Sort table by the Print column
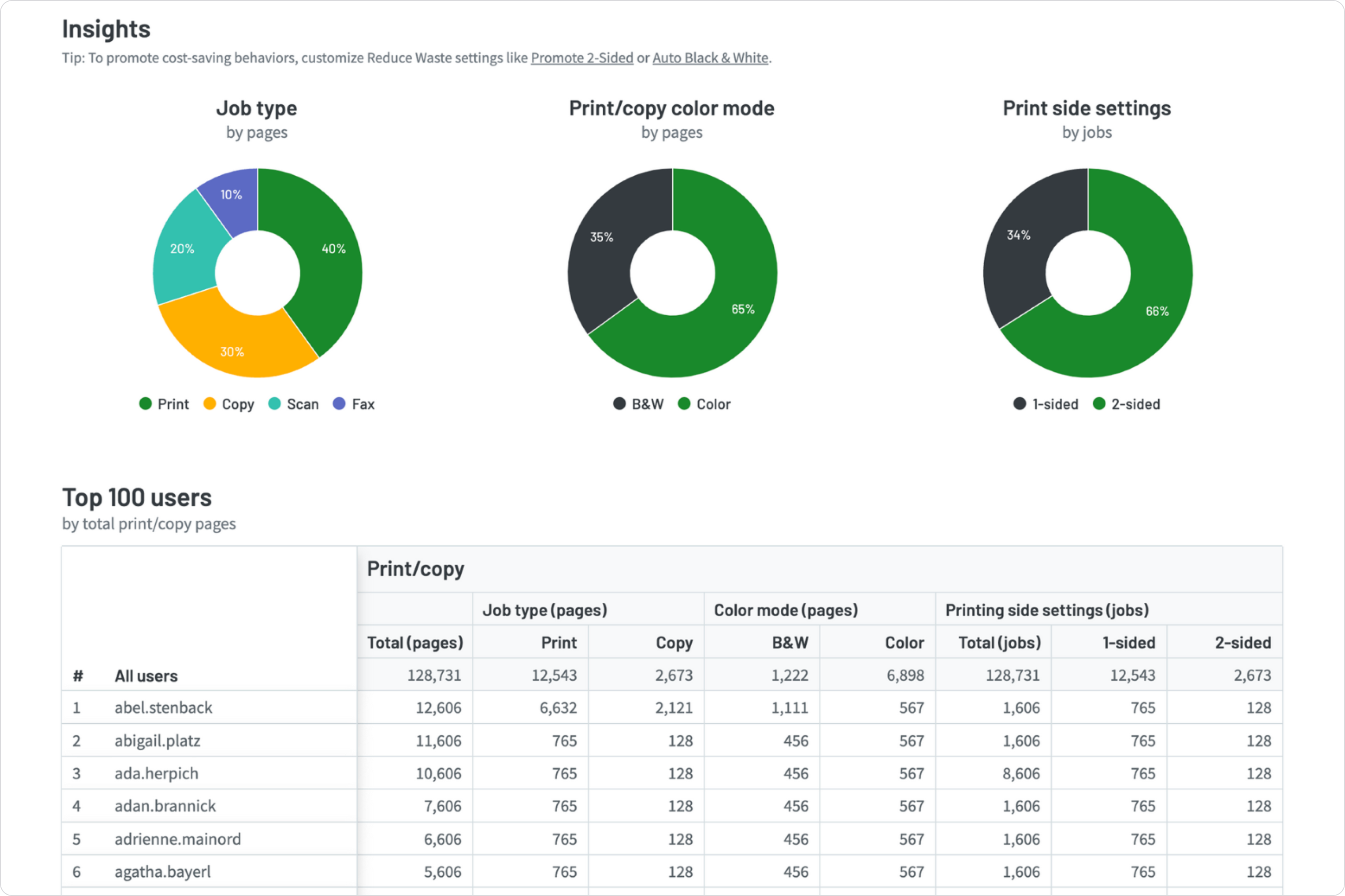The image size is (1345, 896). point(559,642)
